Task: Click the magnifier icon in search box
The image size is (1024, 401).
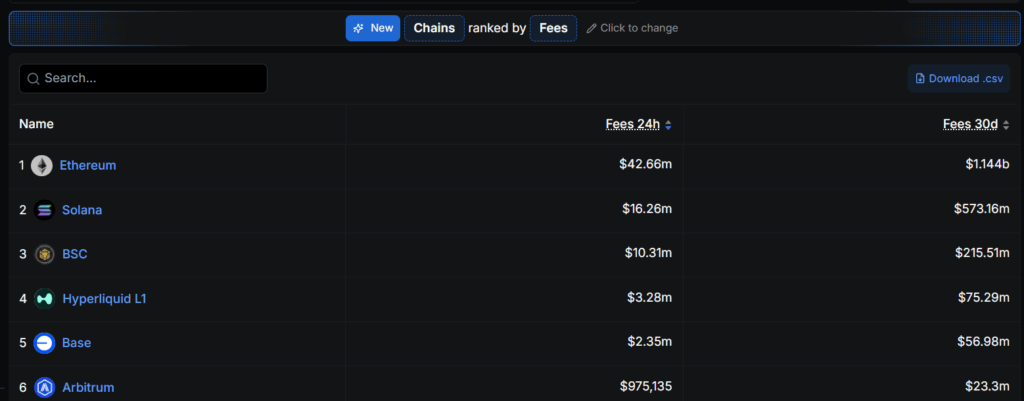Action: [34, 79]
